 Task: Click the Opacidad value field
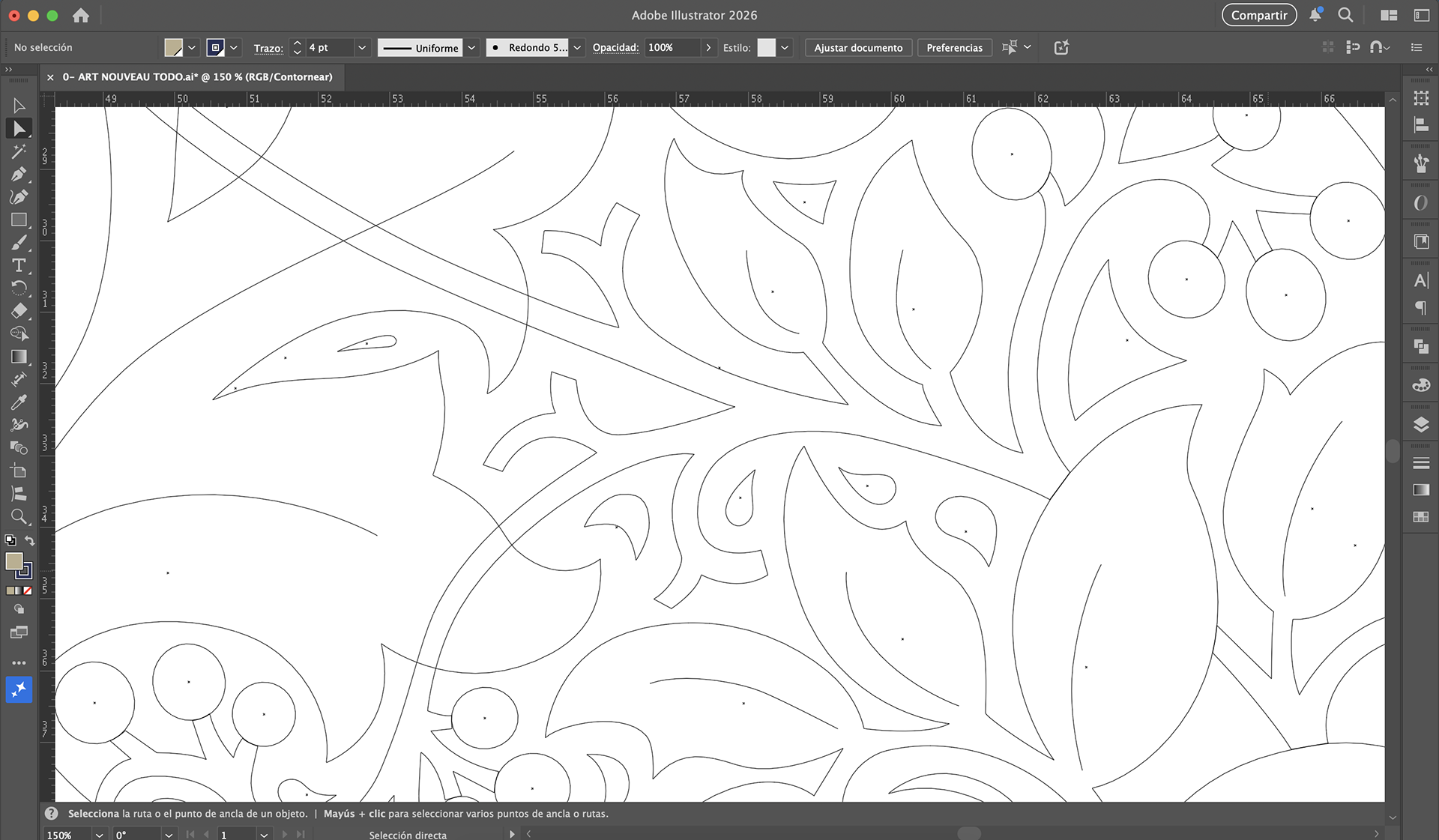click(671, 48)
